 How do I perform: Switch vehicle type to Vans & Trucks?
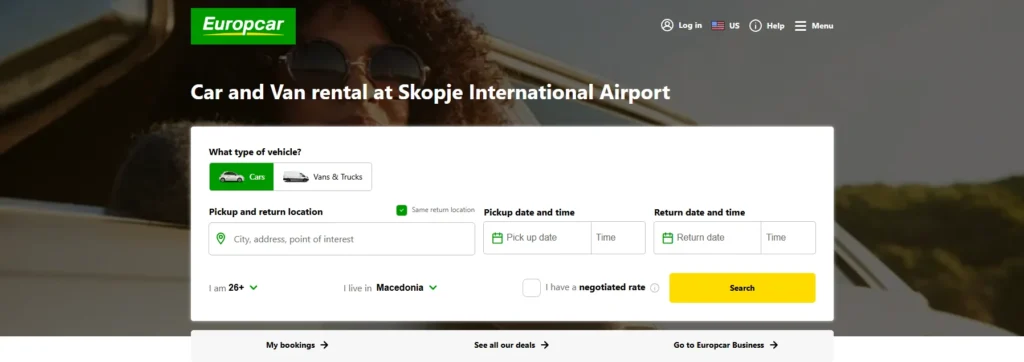pyautogui.click(x=323, y=176)
